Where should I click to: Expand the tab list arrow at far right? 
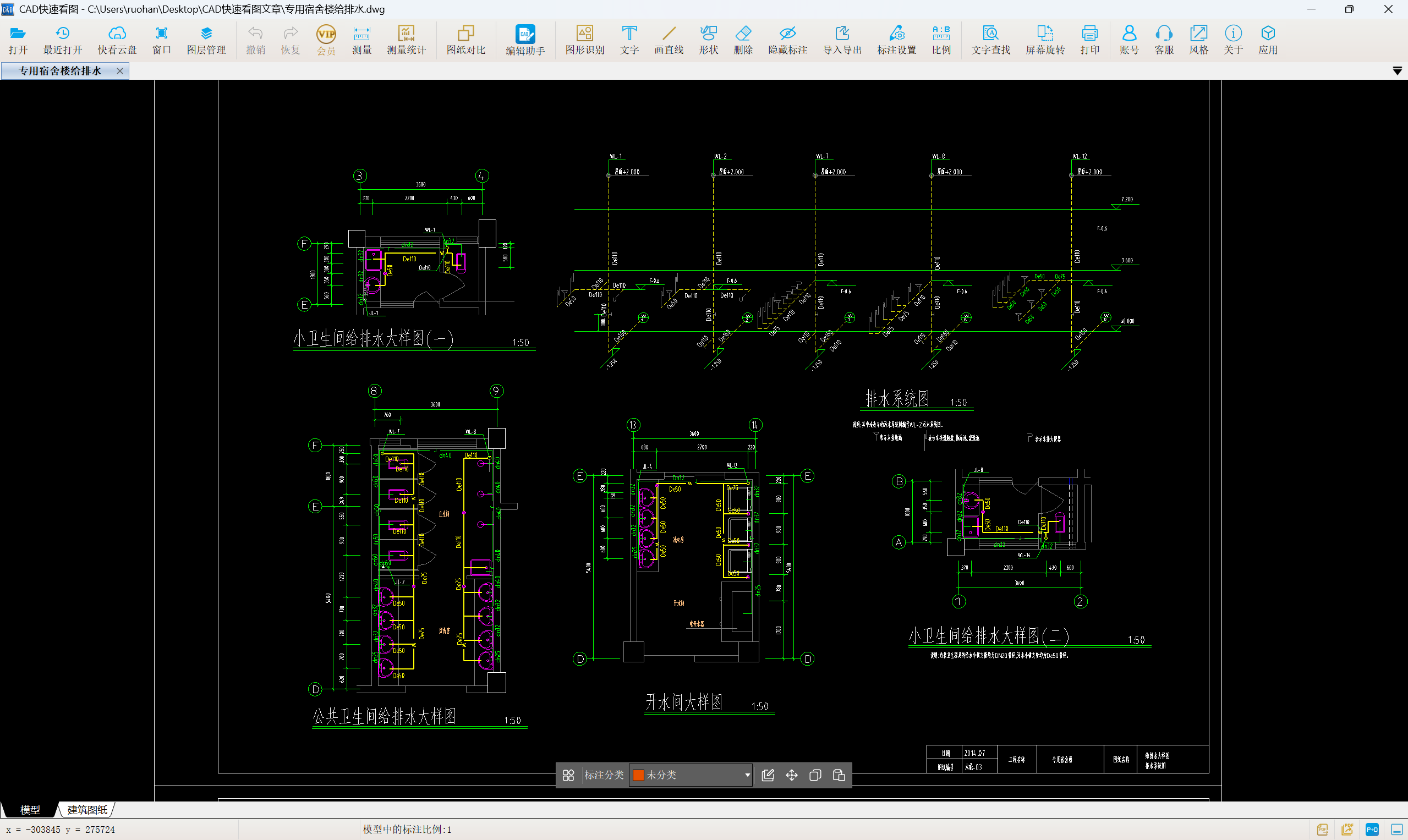[1396, 71]
